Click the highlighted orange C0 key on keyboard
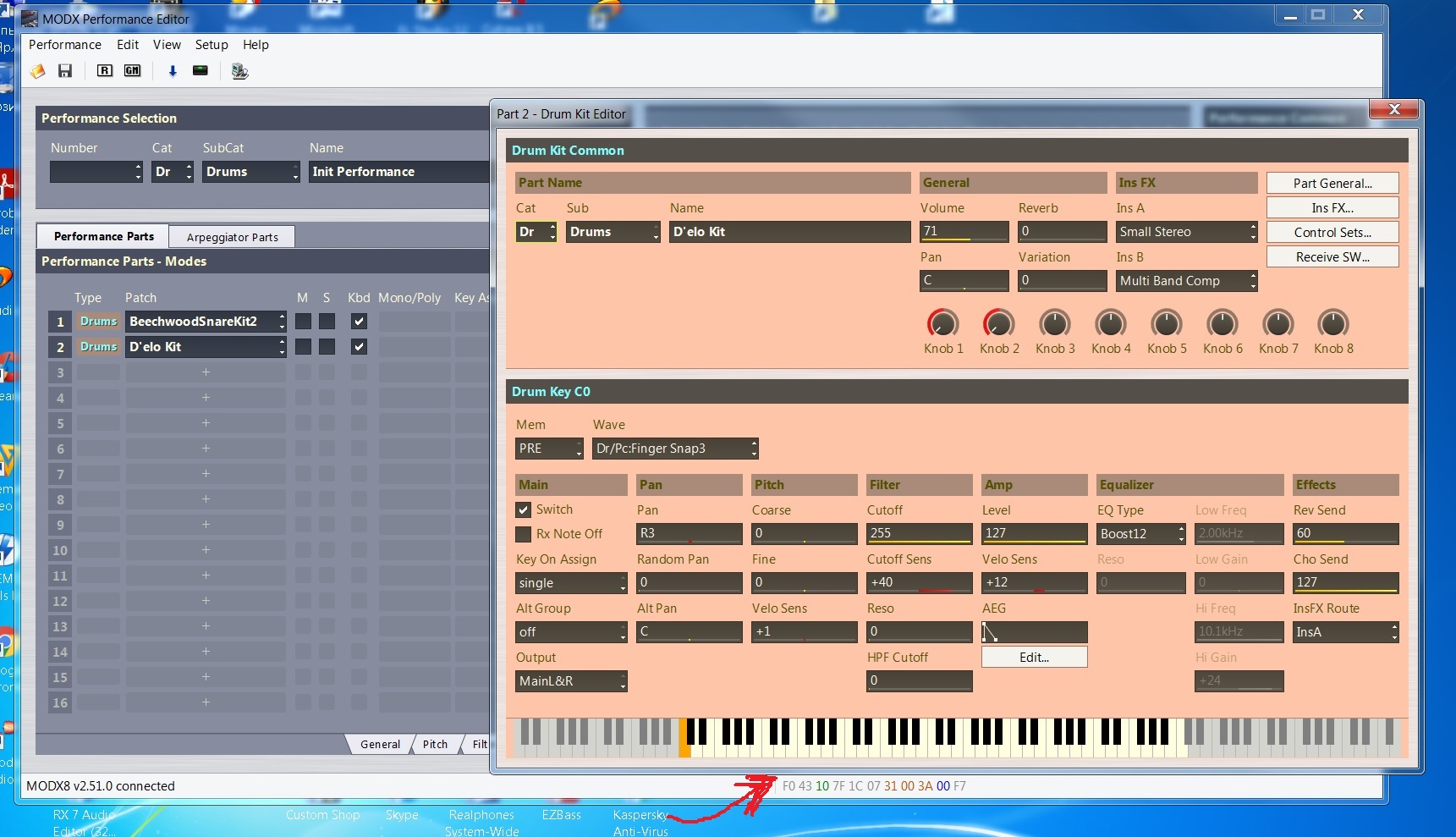 [x=684, y=737]
